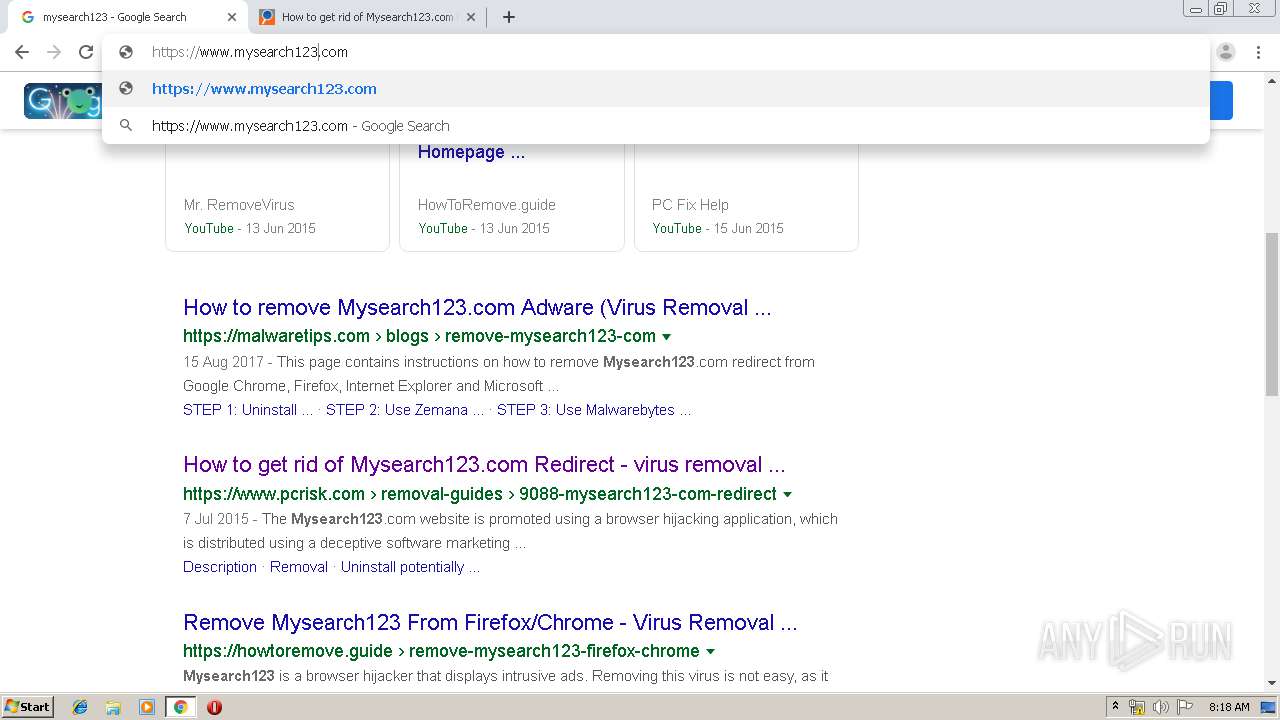Choose the https://www.mysearch123.com autocomplete suggestion
1280x720 pixels.
(x=655, y=89)
